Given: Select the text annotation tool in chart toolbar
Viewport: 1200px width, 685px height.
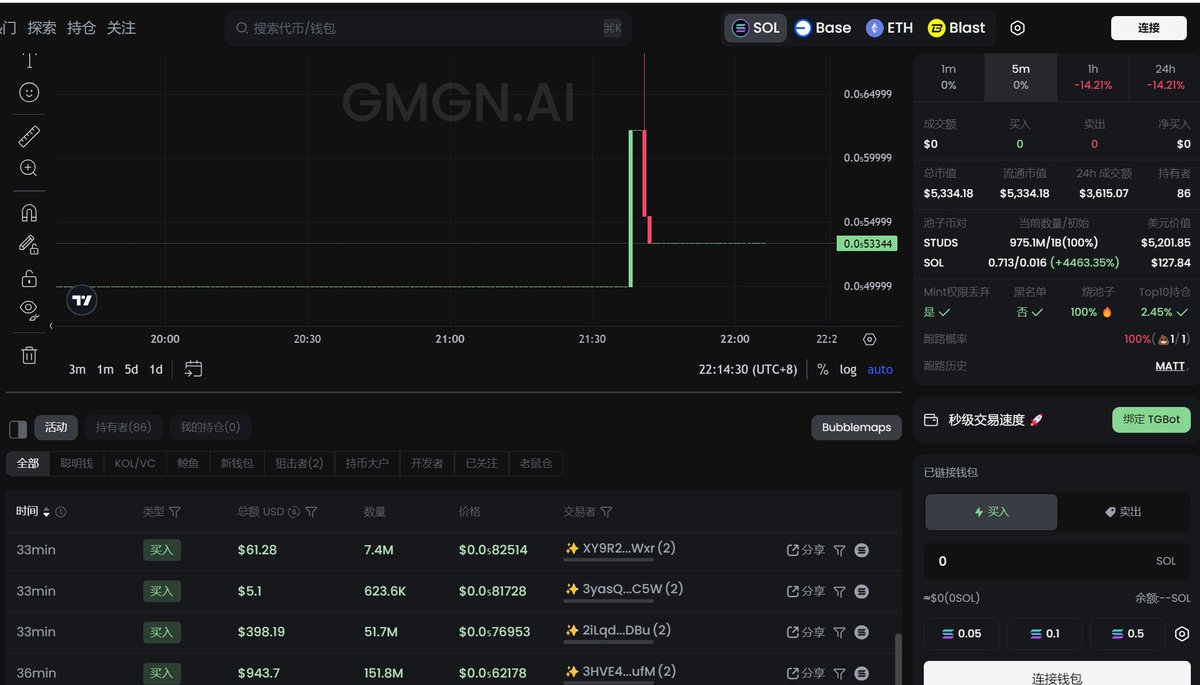Looking at the screenshot, I should 29,60.
